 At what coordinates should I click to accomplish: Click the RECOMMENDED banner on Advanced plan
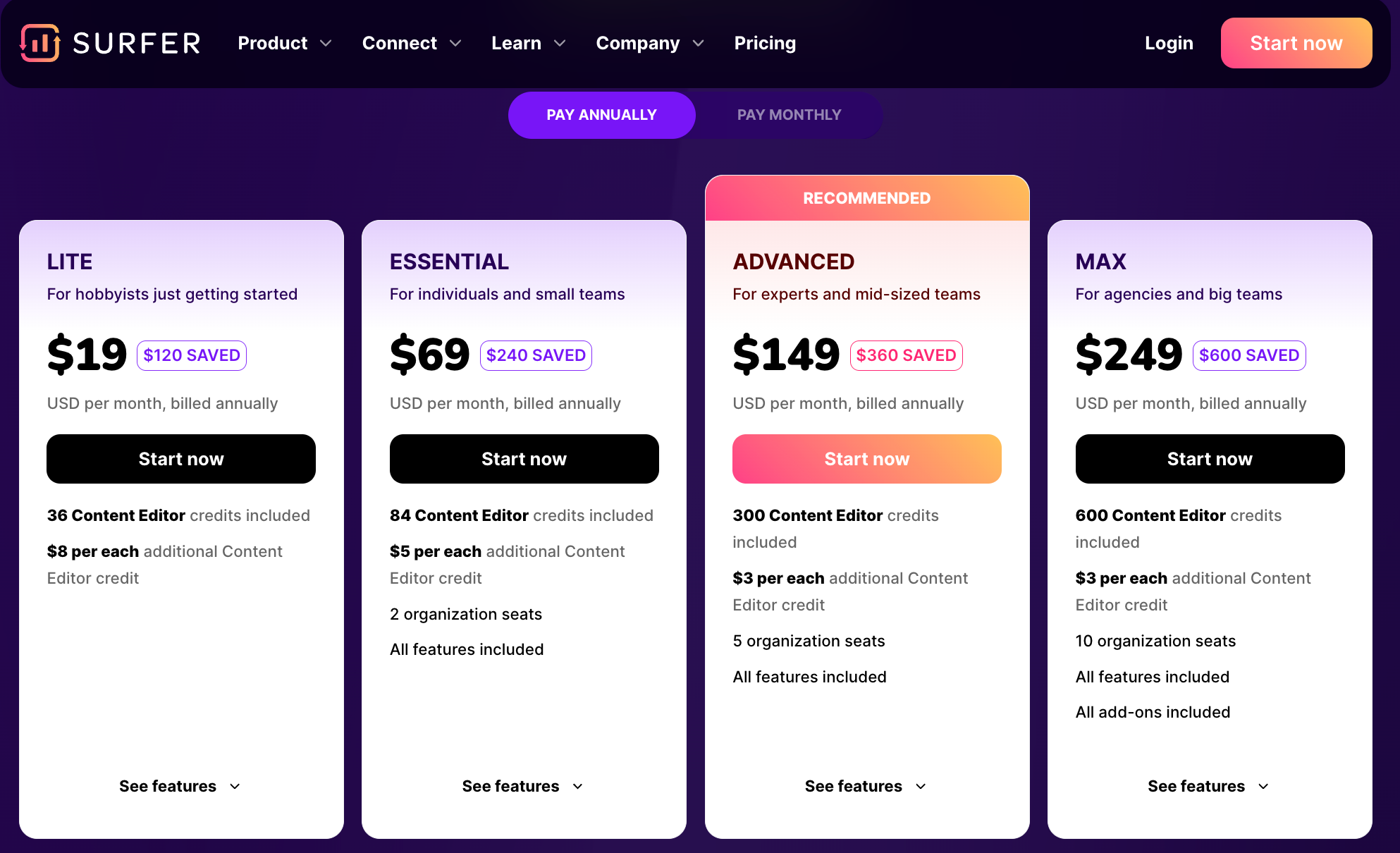pyautogui.click(x=866, y=198)
